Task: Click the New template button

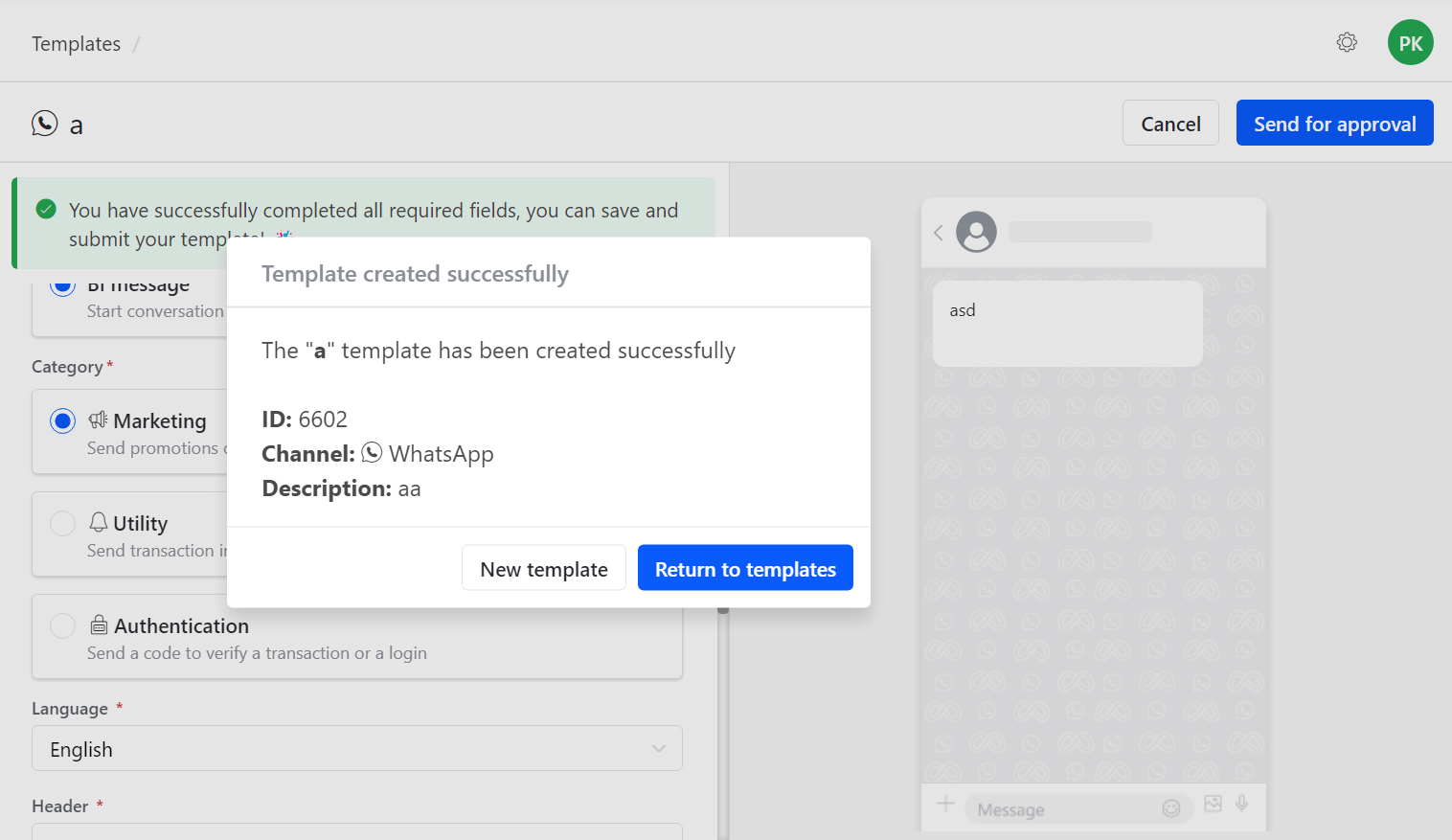Action: click(544, 568)
